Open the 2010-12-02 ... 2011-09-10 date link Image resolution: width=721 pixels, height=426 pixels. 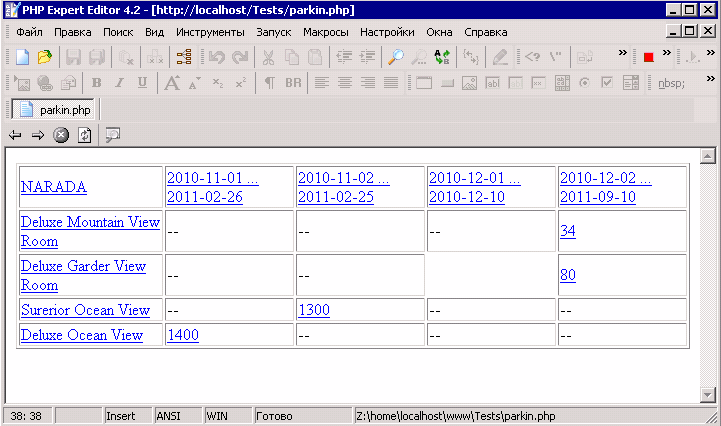coord(606,187)
